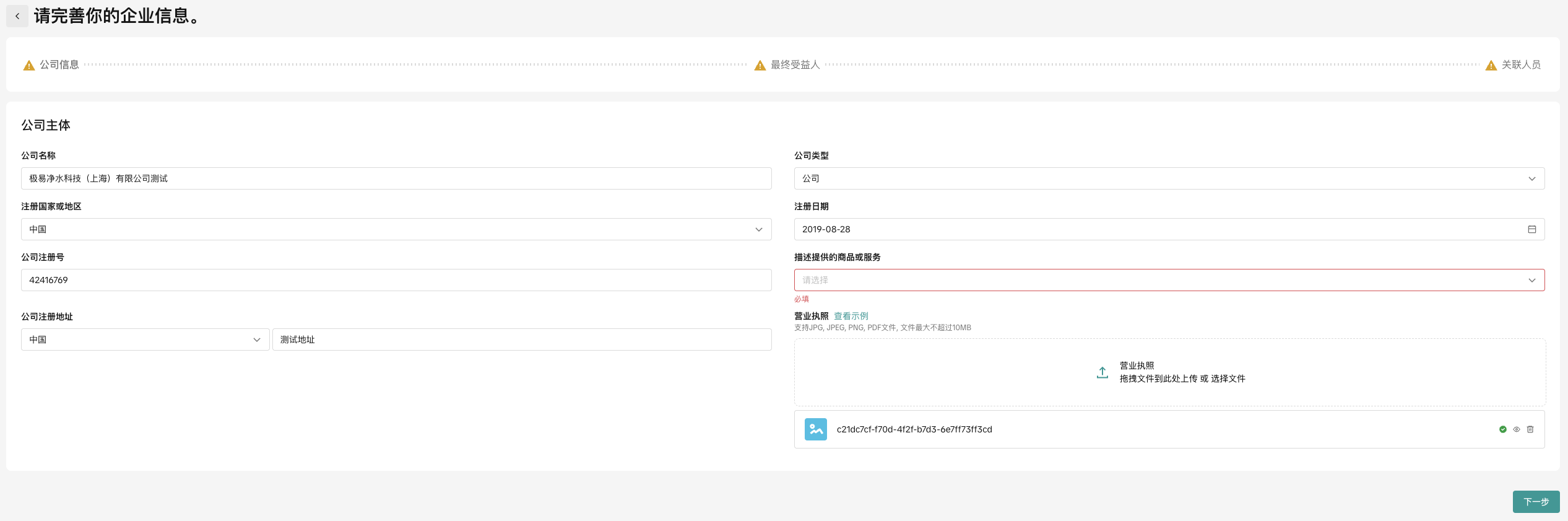Expand the 公司注册地址 country dropdown
Screen dimensions: 1568x521
point(145,339)
